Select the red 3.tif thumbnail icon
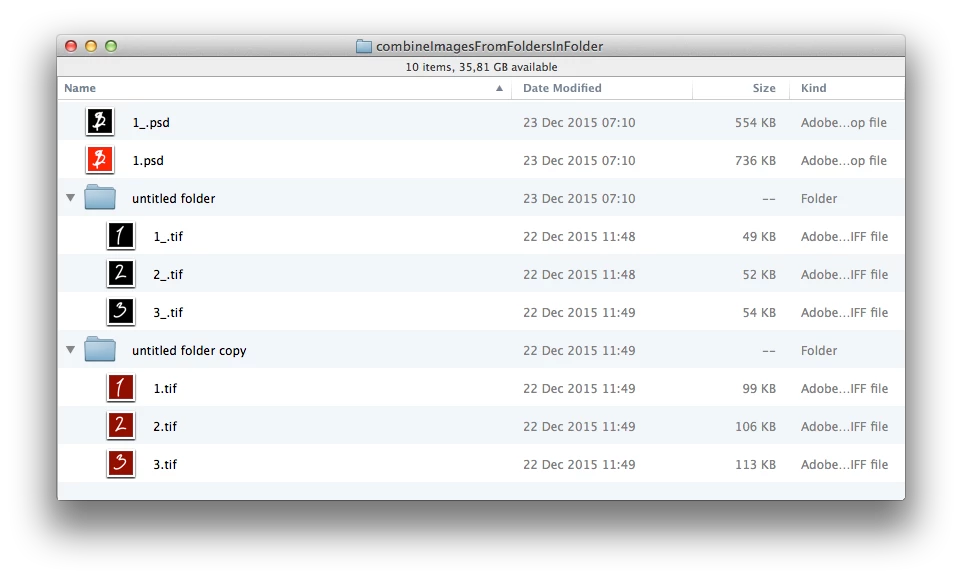The image size is (962, 579). point(121,464)
